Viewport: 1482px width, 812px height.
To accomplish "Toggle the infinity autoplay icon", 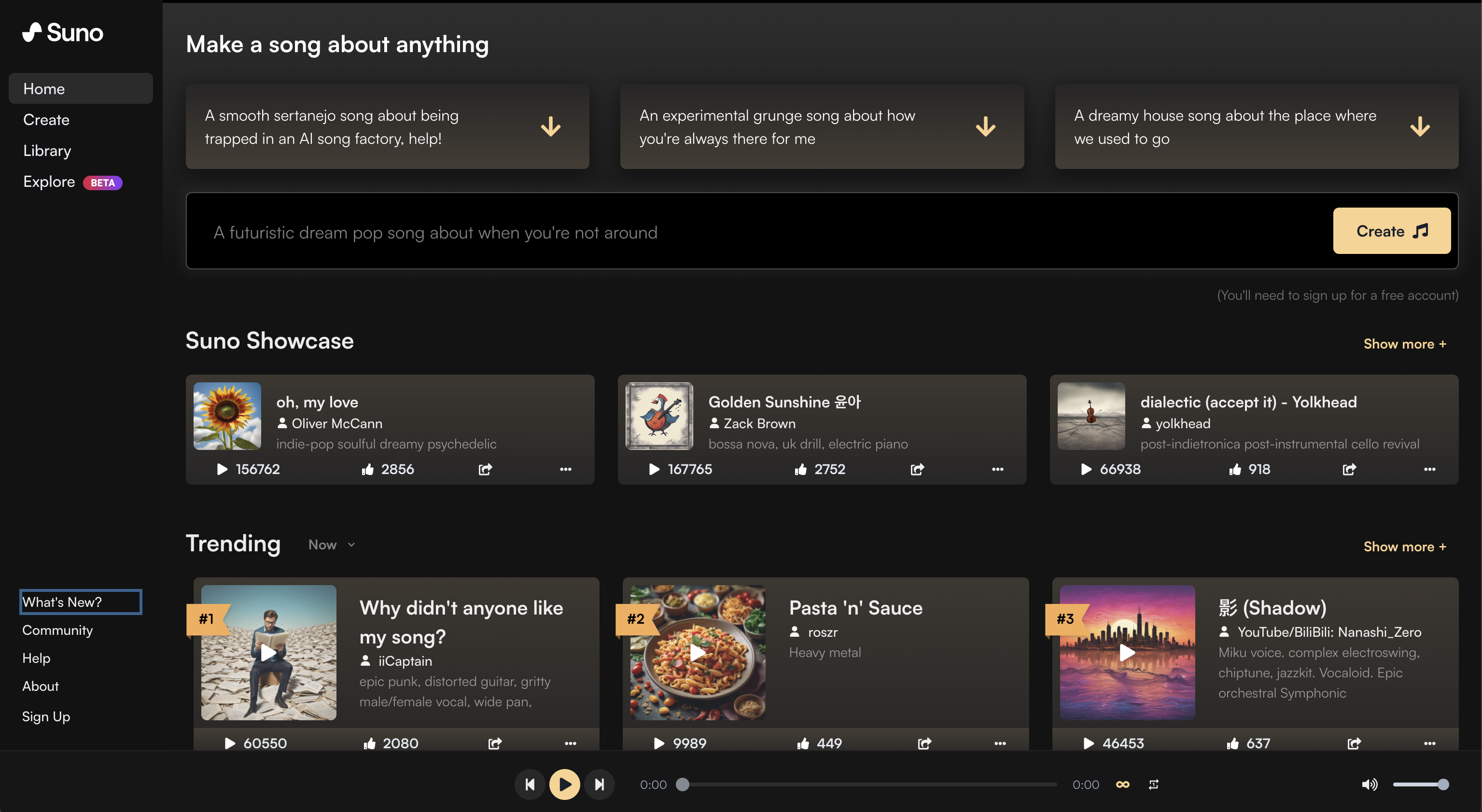I will 1122,784.
